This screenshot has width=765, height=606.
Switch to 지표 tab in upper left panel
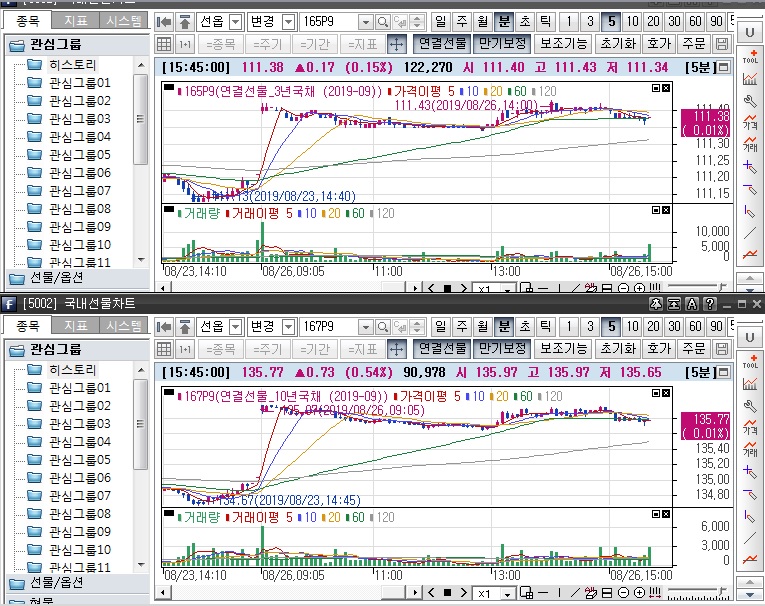pyautogui.click(x=75, y=21)
